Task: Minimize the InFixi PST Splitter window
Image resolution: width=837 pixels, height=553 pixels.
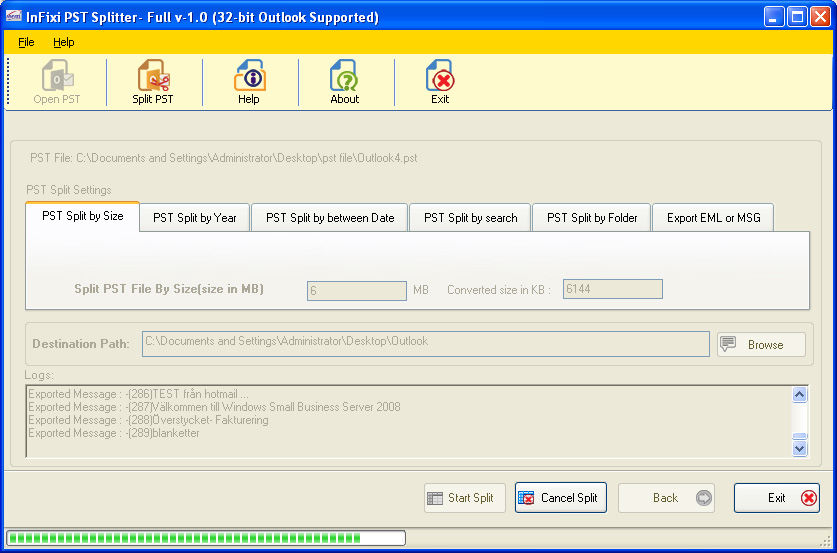Action: tap(774, 17)
